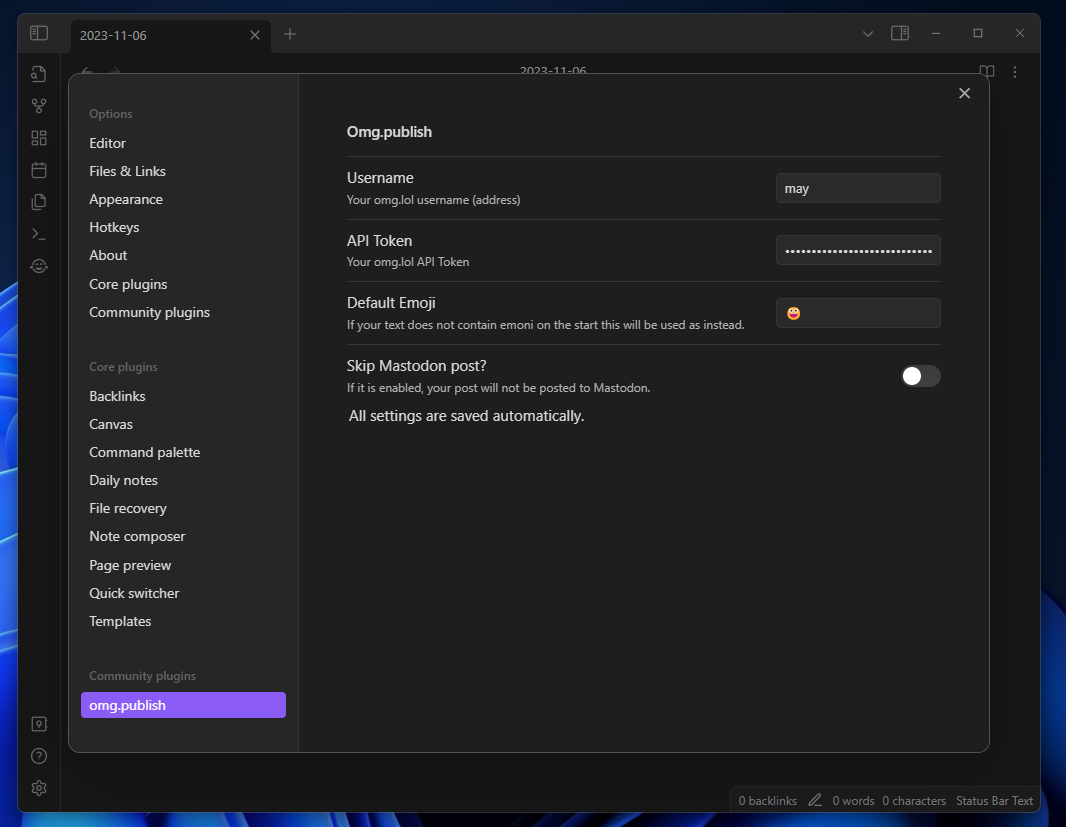This screenshot has height=827, width=1066.
Task: Open the quick switcher file search icon
Action: (x=39, y=73)
